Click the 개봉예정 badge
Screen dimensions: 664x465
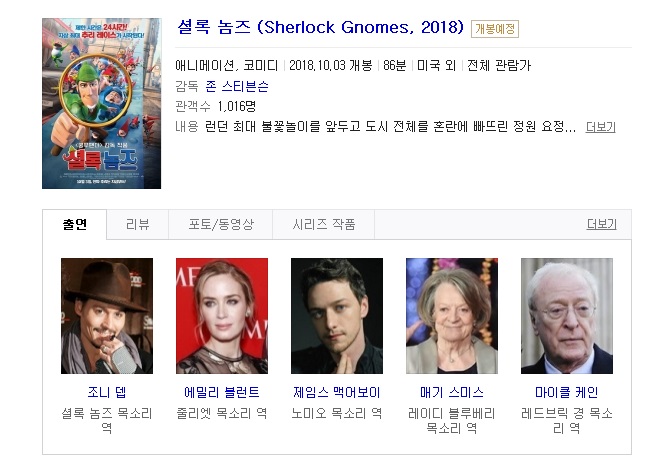click(495, 29)
